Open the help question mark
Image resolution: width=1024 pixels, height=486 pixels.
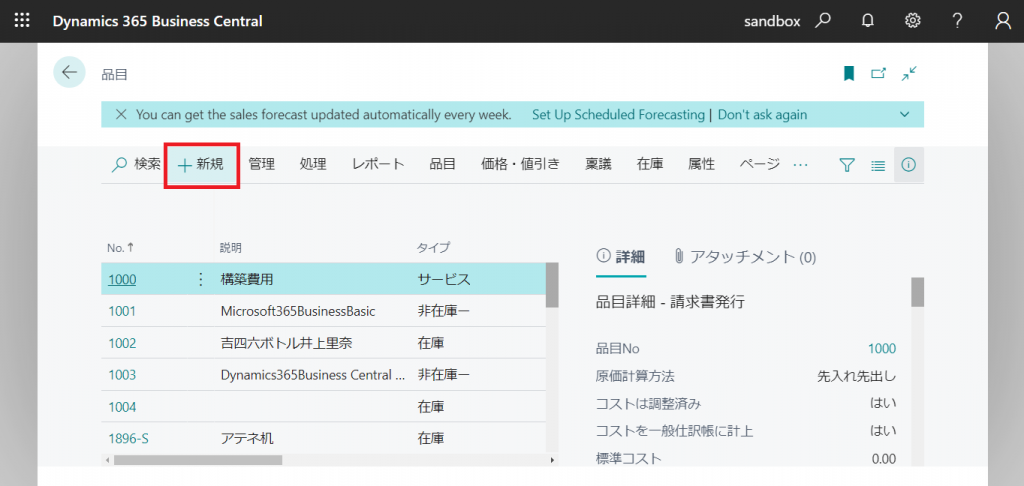pyautogui.click(x=957, y=21)
